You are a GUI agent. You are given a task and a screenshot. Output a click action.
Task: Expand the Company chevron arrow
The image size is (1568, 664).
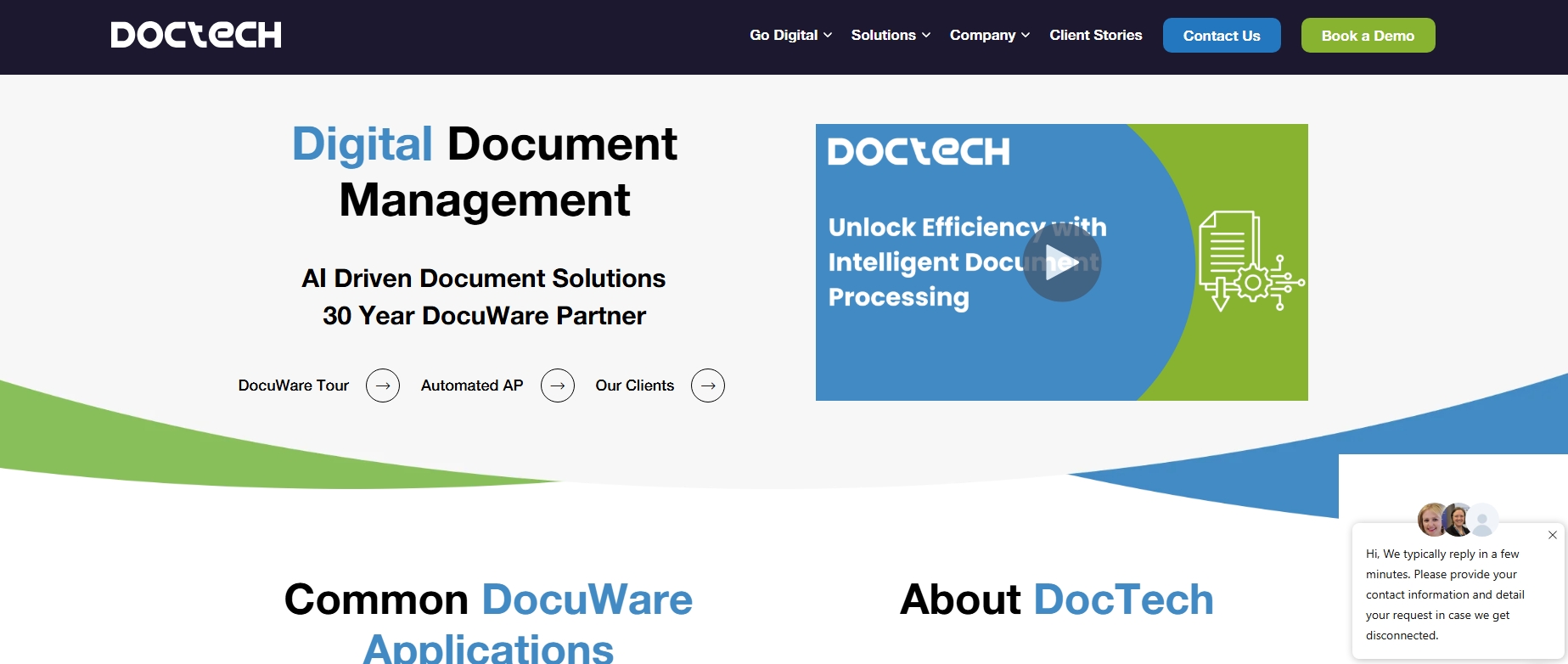pos(1026,36)
